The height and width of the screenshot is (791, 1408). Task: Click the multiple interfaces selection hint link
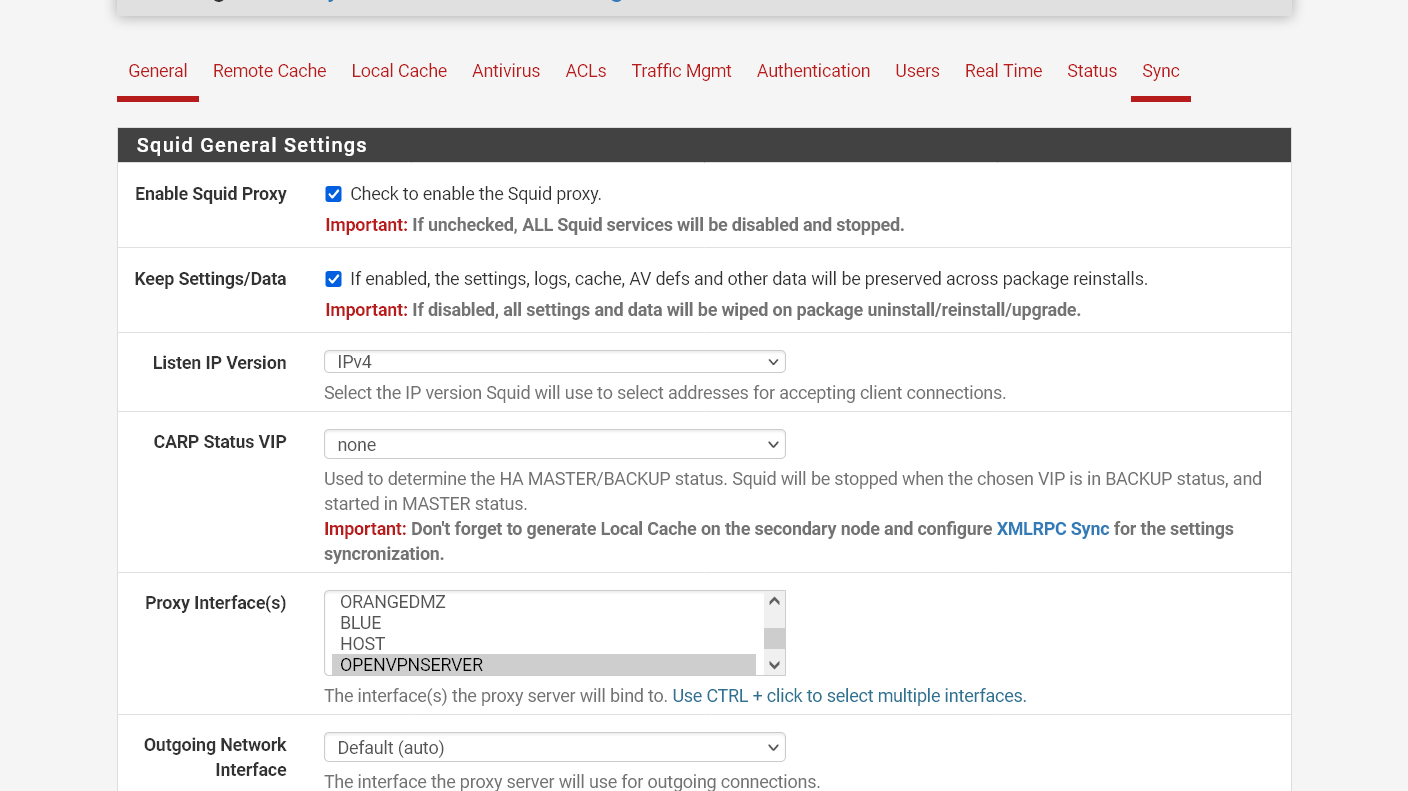click(847, 696)
